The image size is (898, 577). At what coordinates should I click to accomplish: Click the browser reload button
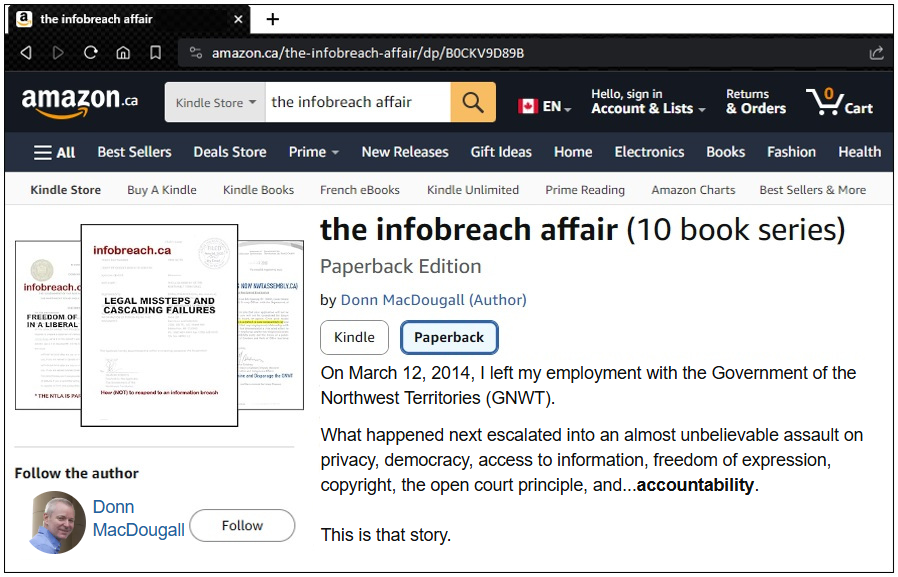tap(90, 53)
